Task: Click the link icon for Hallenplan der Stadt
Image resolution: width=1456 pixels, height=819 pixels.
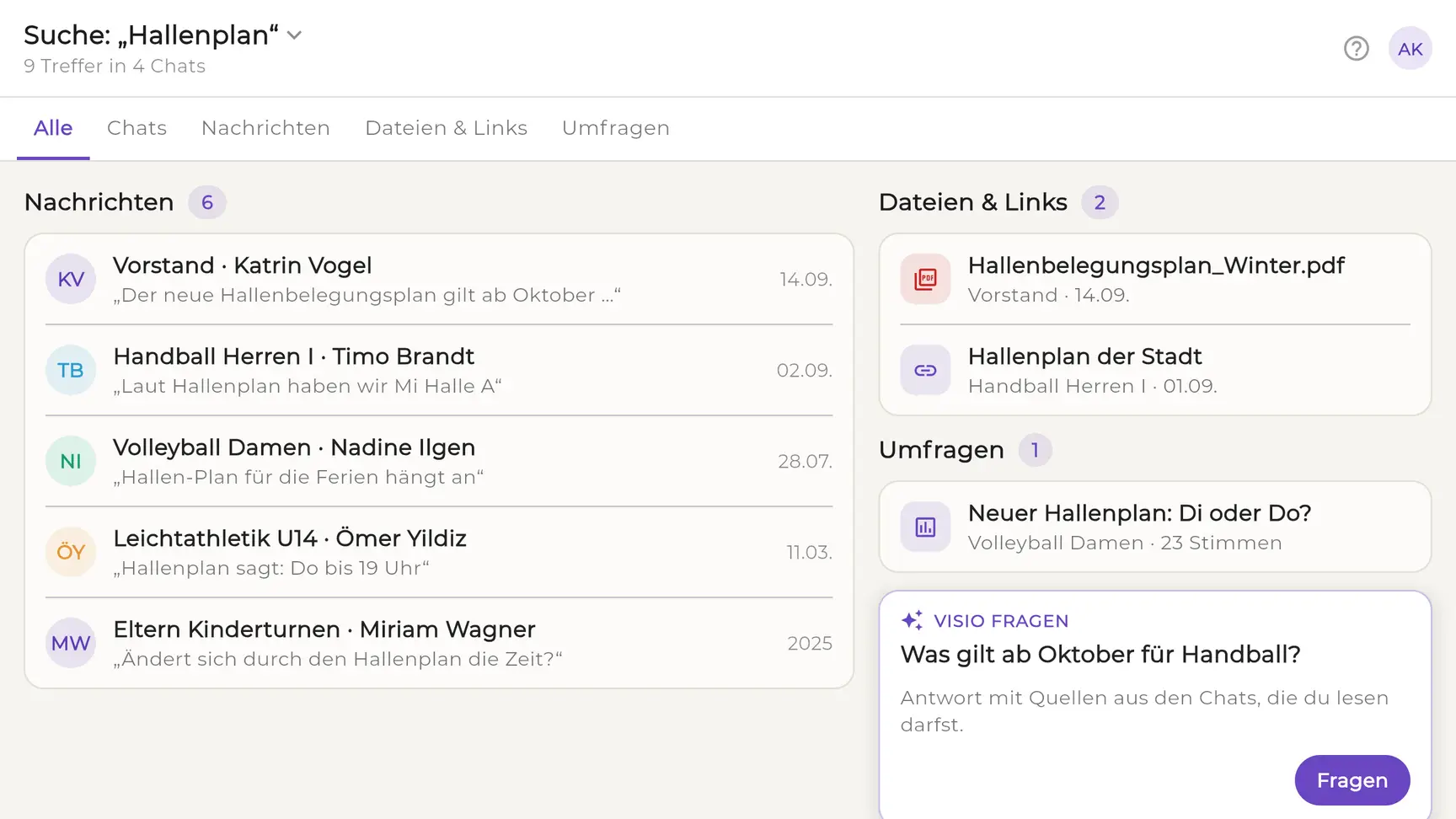Action: [925, 370]
